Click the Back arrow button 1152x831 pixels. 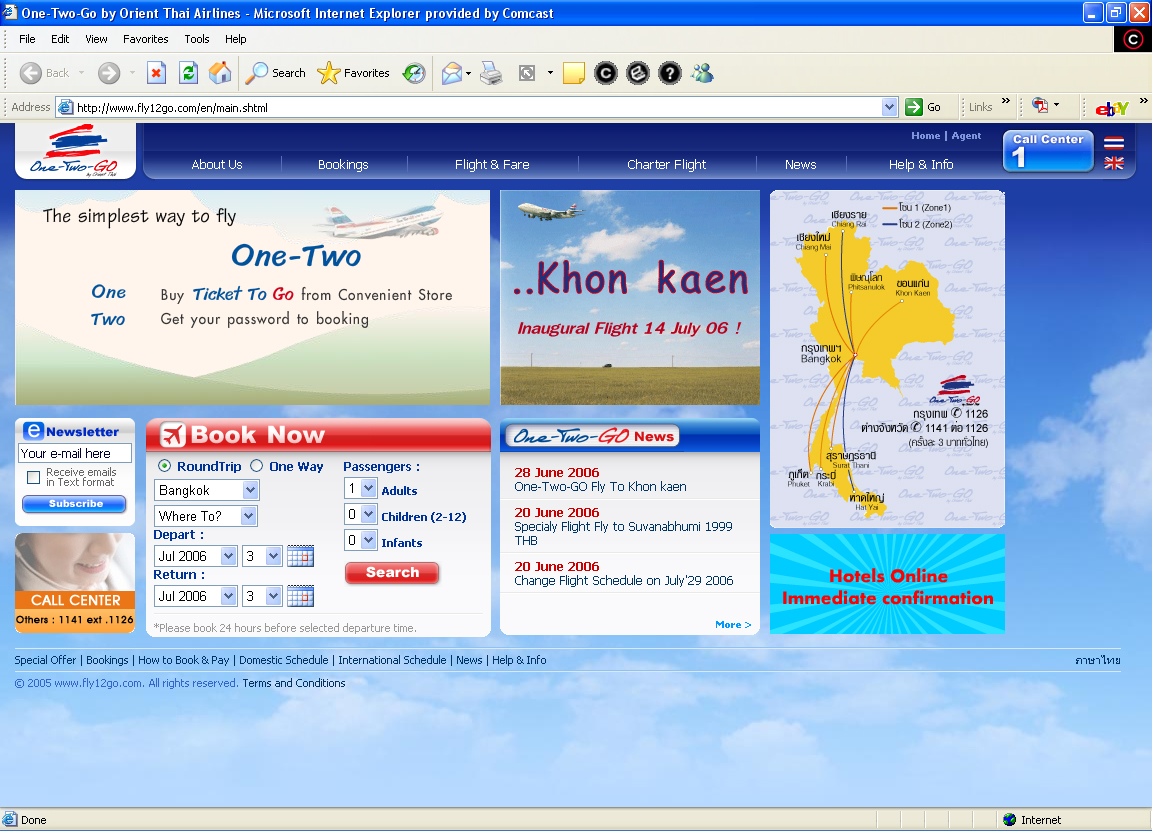point(31,73)
